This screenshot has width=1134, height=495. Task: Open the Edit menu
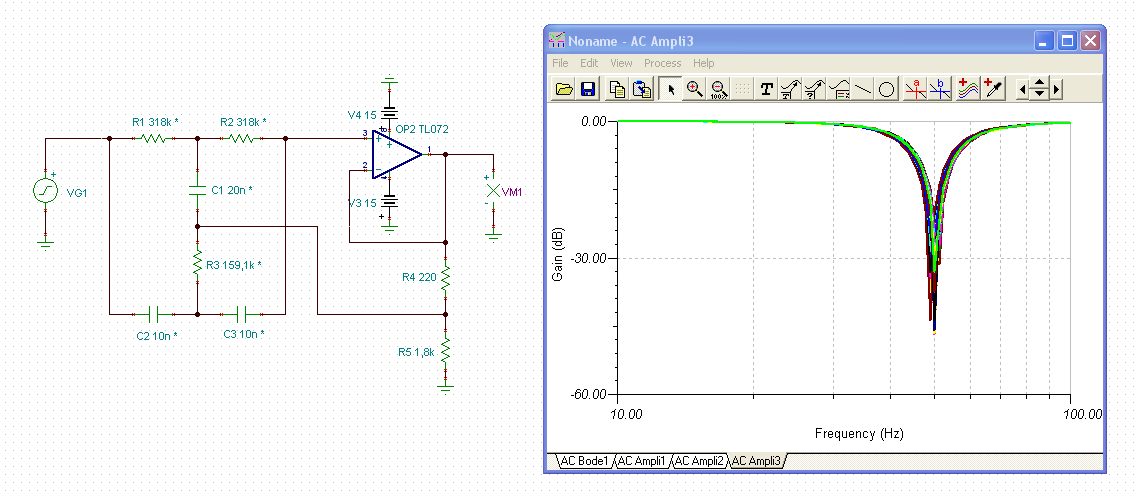589,63
